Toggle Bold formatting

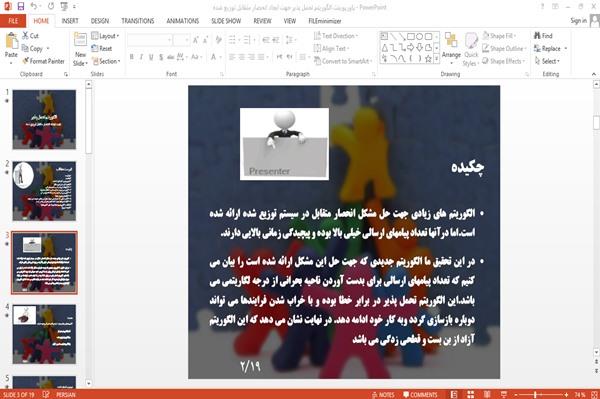[132, 57]
